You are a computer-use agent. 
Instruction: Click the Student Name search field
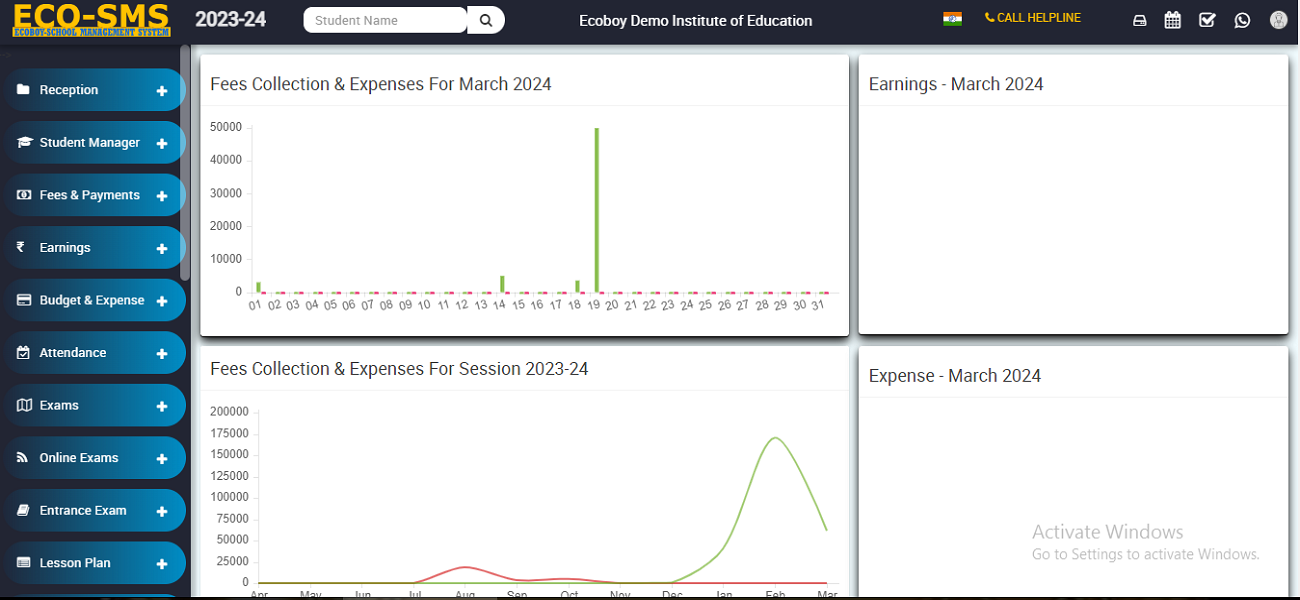click(x=384, y=20)
